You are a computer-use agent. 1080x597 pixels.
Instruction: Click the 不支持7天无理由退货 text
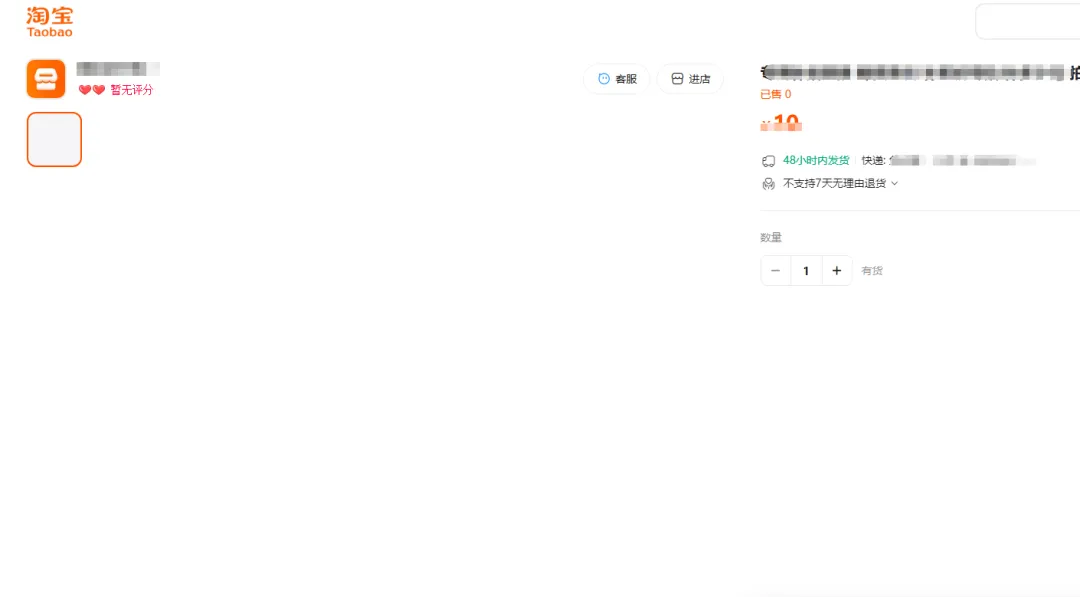pos(834,183)
